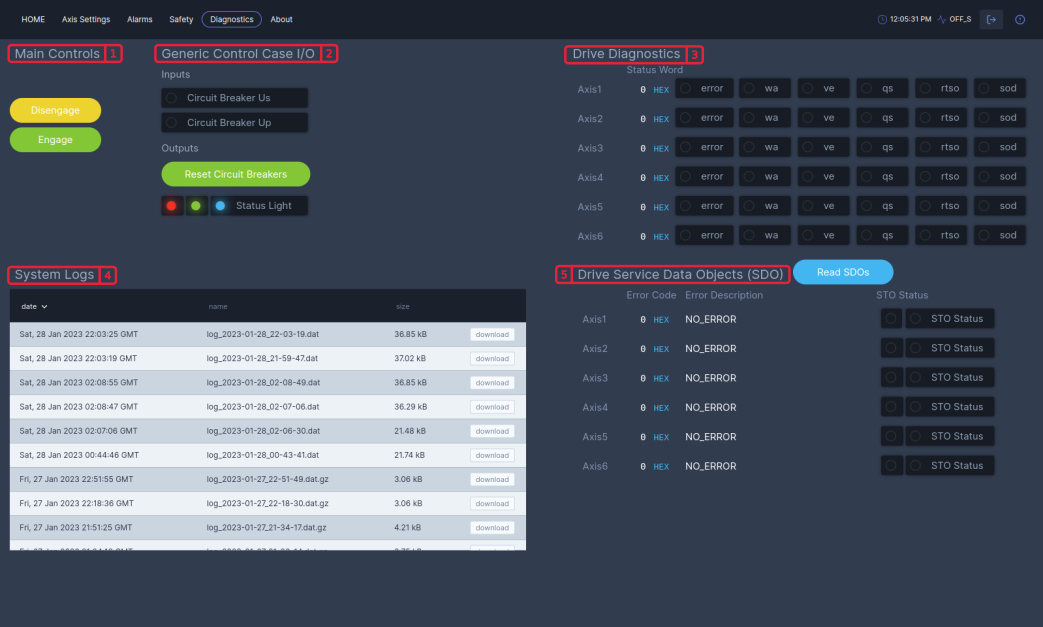Viewport: 1043px width, 627px height.
Task: Download log_2023-01-27_22-51-49.dat.gz file
Action: [492, 479]
